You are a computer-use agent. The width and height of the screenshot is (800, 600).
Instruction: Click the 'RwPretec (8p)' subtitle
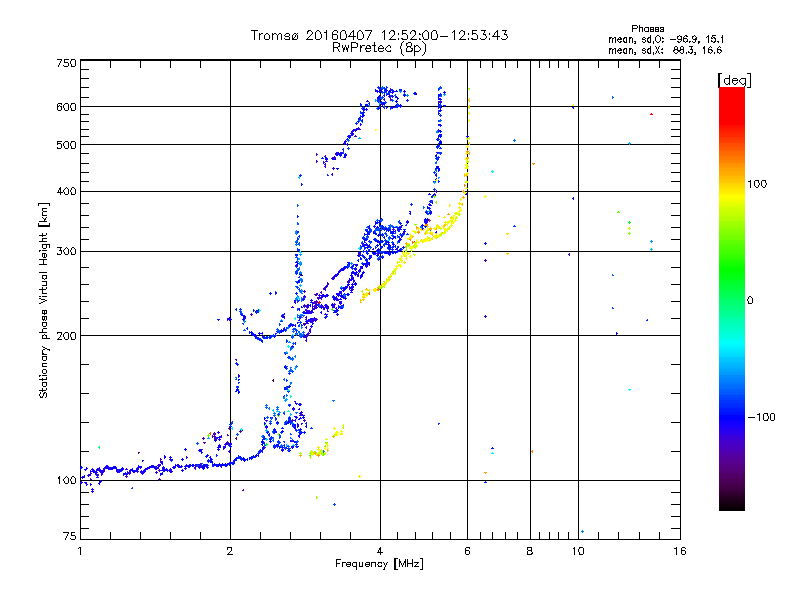[379, 48]
